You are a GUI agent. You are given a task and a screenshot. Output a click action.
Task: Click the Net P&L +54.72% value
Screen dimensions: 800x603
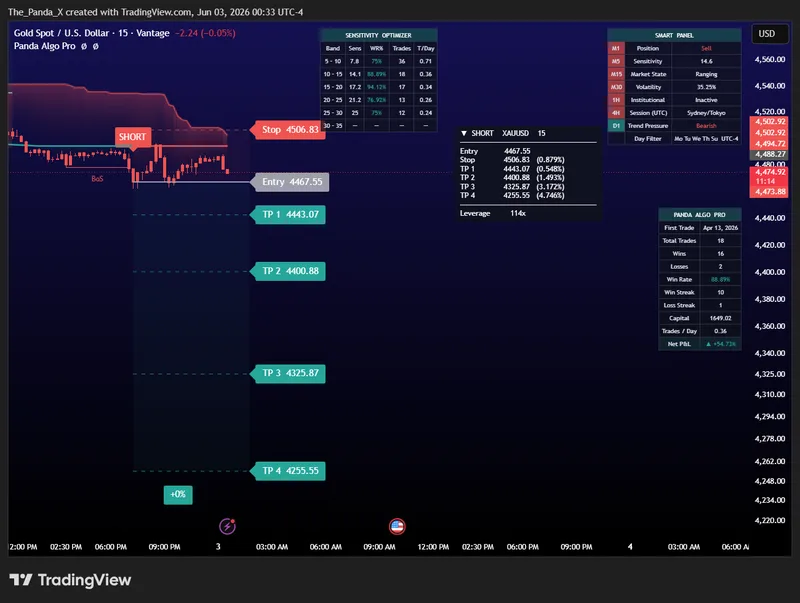[720, 344]
